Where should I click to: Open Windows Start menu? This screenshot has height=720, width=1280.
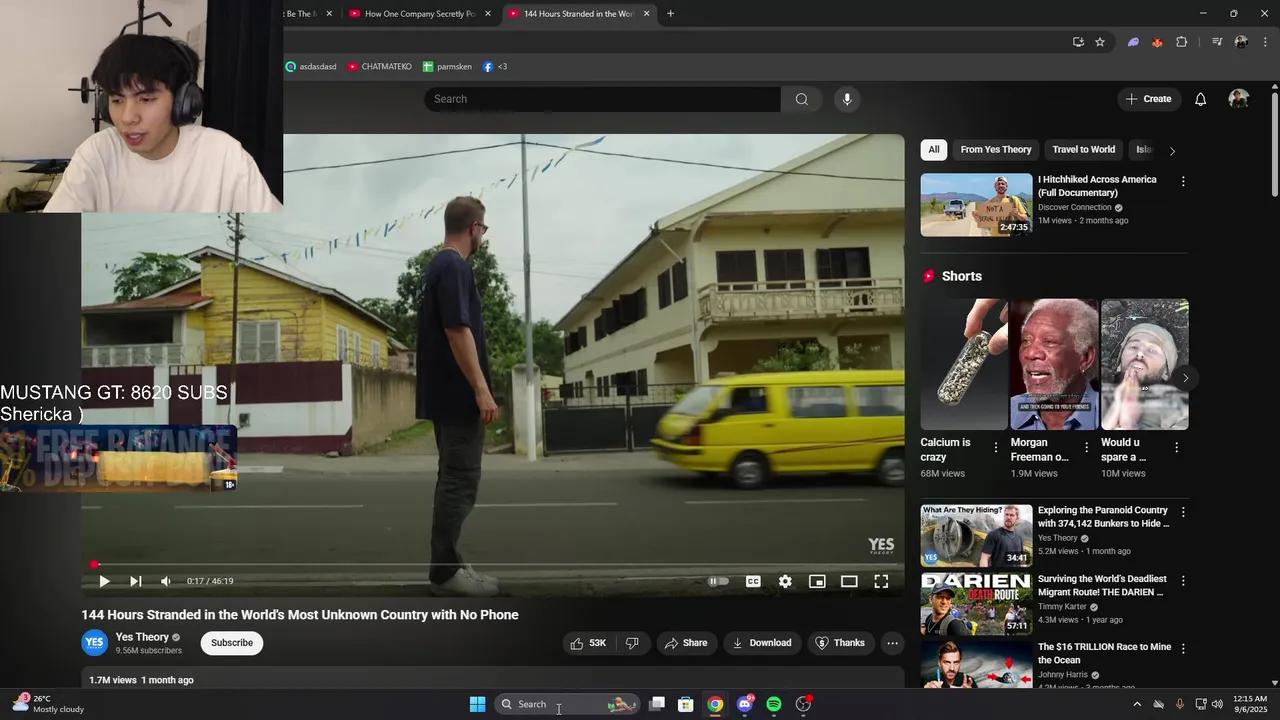477,704
